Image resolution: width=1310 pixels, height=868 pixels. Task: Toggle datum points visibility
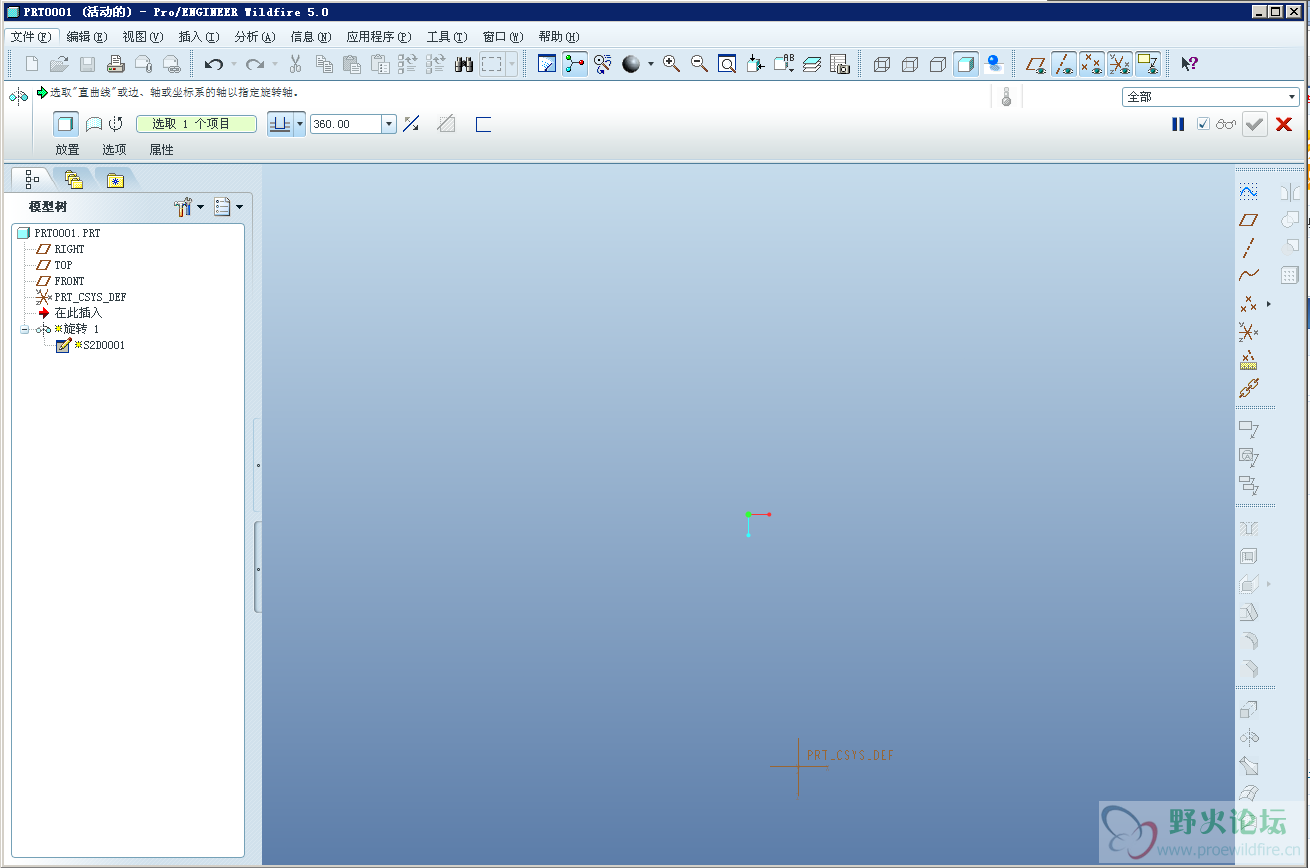[1092, 64]
